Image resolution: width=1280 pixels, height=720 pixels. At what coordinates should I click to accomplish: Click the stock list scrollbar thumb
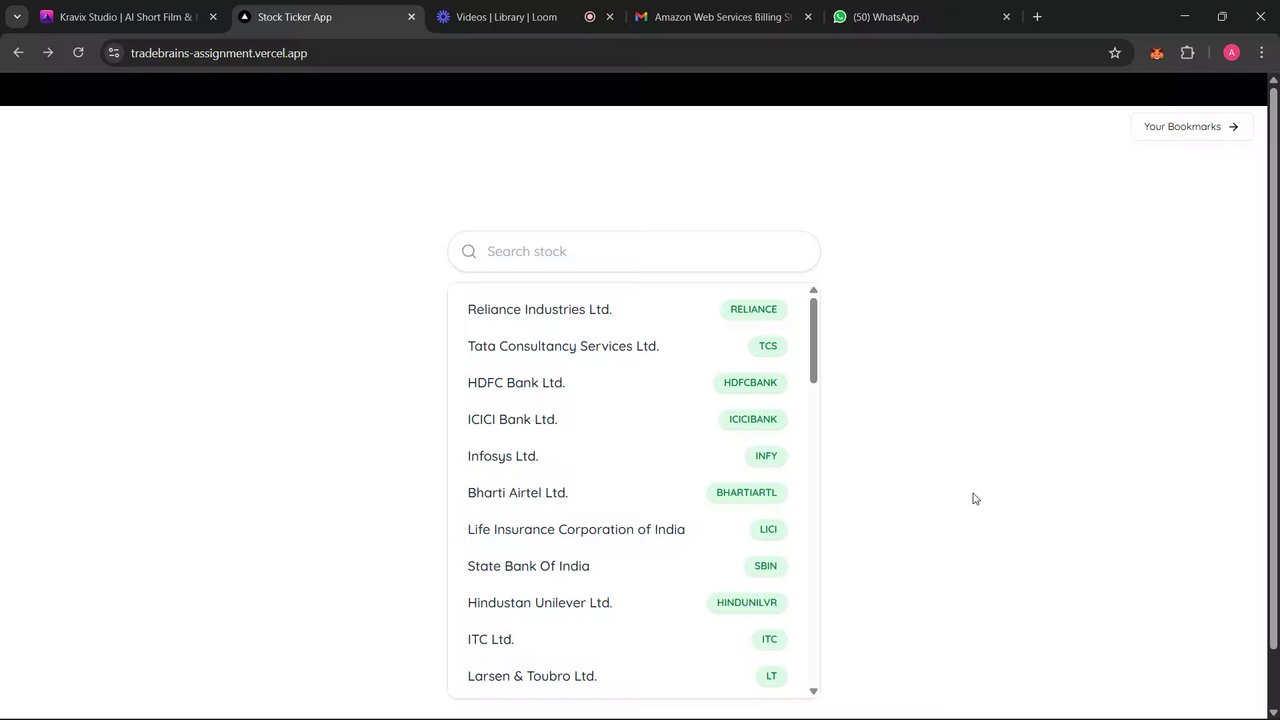point(814,340)
